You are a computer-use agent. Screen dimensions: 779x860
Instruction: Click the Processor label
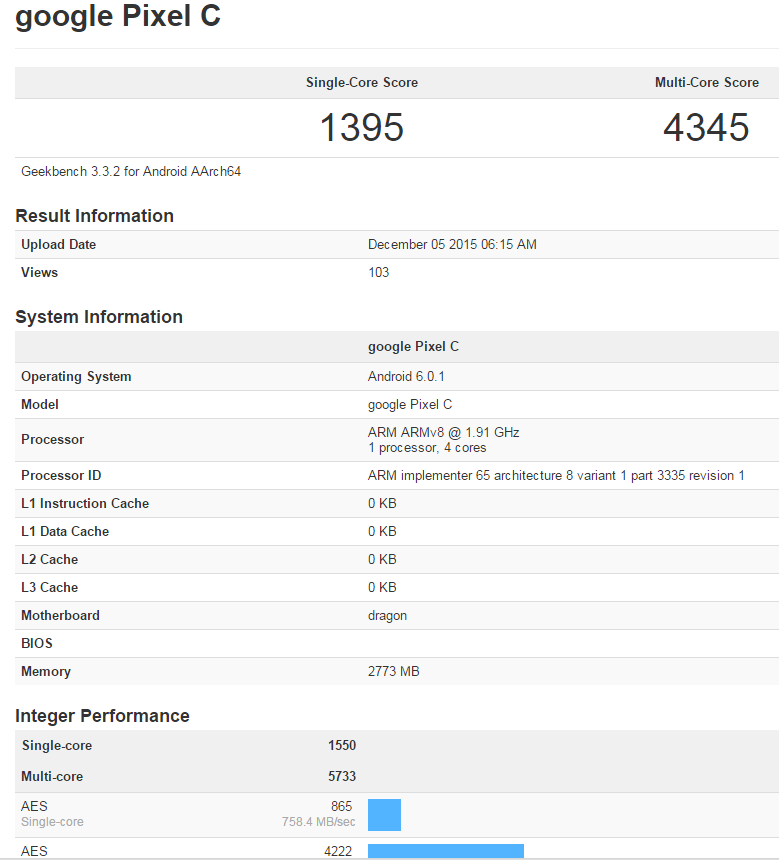click(x=53, y=440)
